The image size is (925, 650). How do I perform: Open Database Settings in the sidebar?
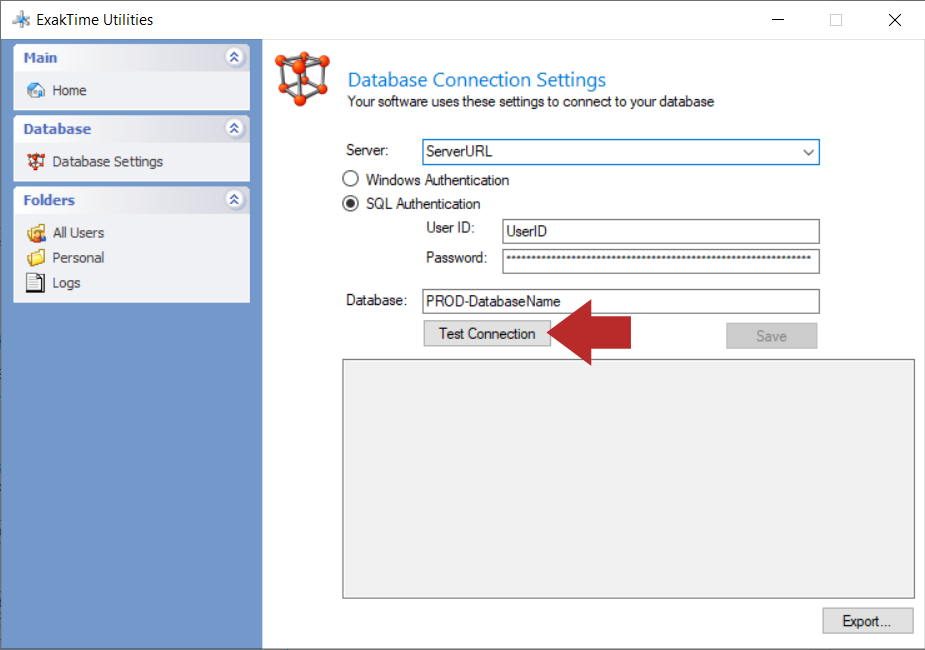coord(107,162)
